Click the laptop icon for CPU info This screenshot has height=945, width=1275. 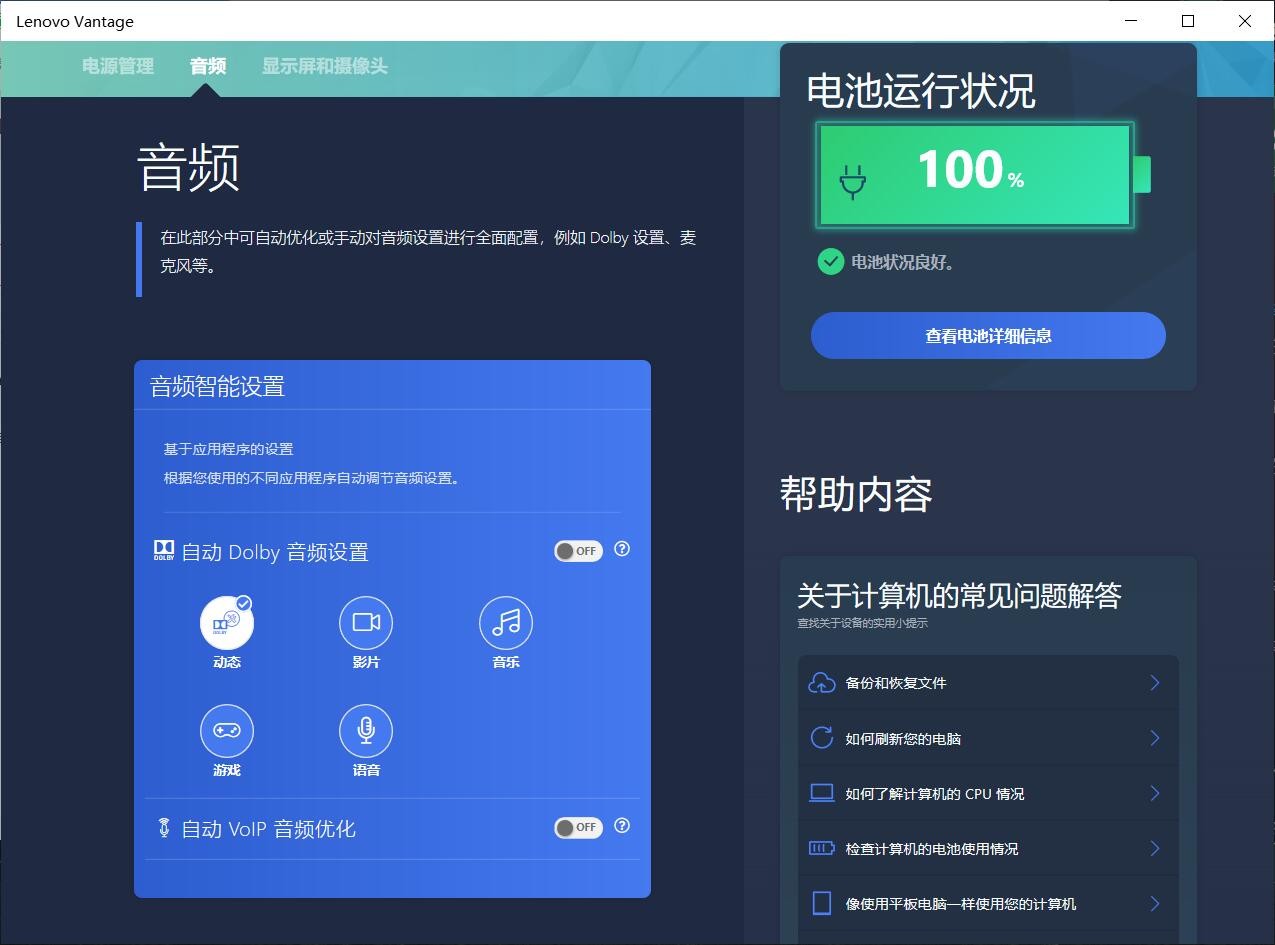point(821,793)
